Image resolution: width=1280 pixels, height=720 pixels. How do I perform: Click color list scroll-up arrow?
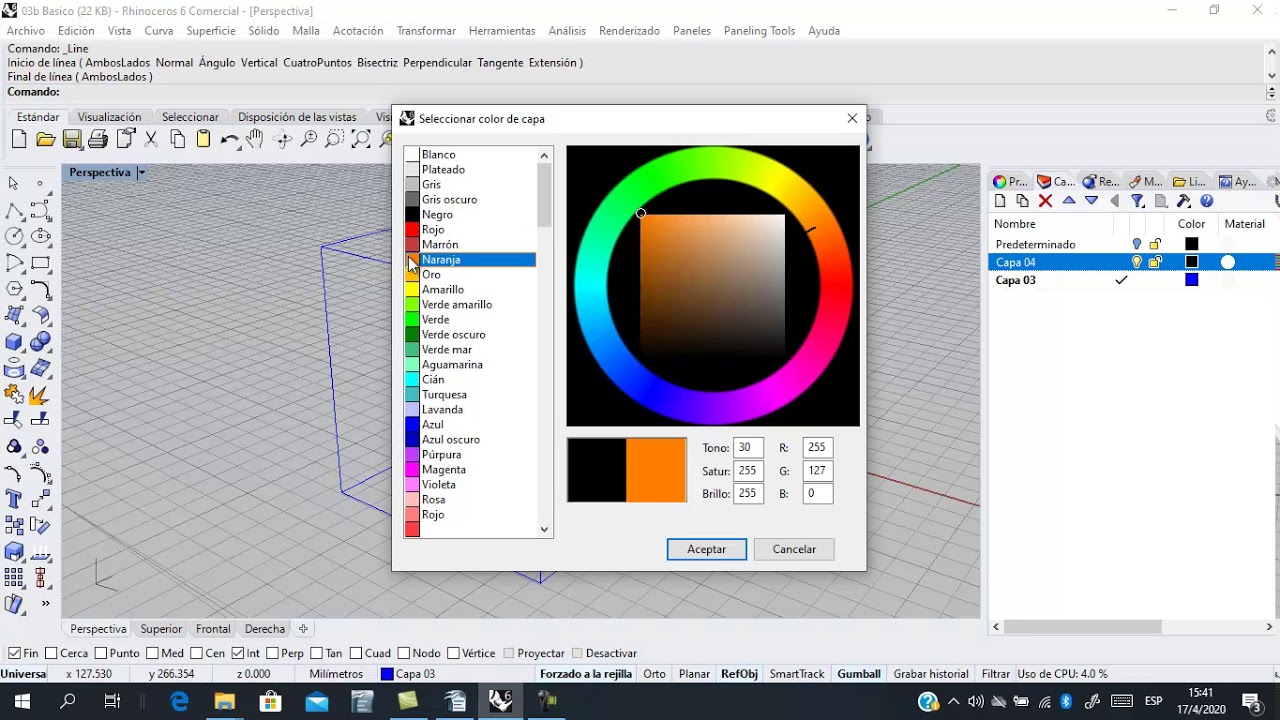[x=545, y=155]
